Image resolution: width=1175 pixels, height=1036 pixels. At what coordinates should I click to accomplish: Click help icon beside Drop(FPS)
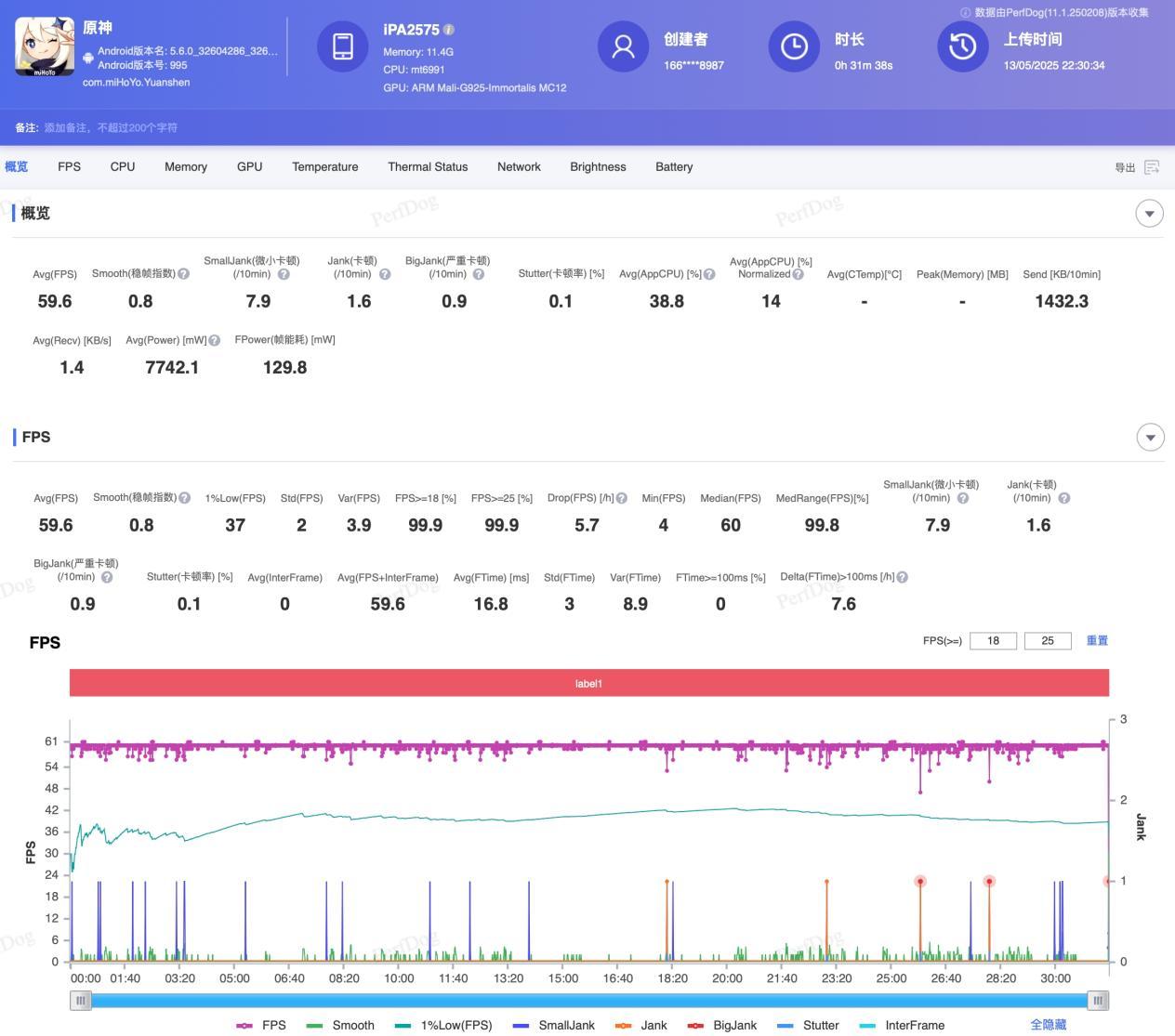[x=621, y=499]
